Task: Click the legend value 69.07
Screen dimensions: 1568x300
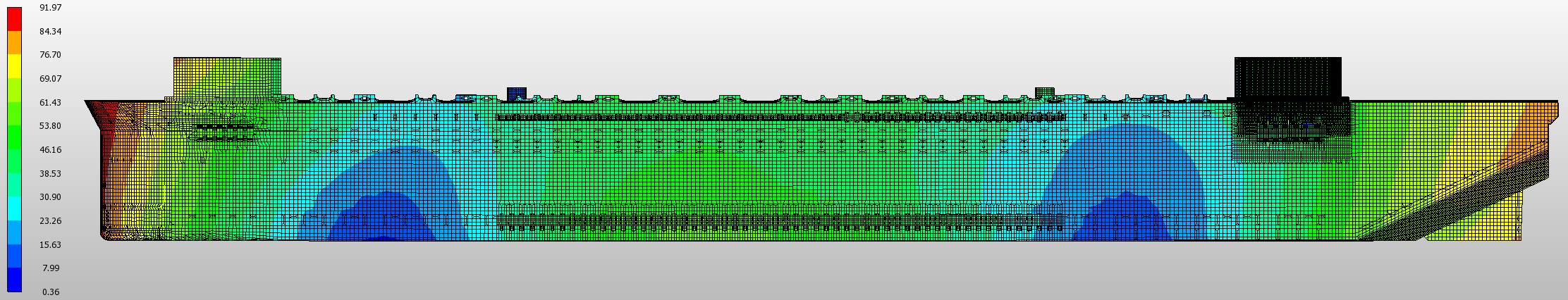Action: pyautogui.click(x=51, y=79)
